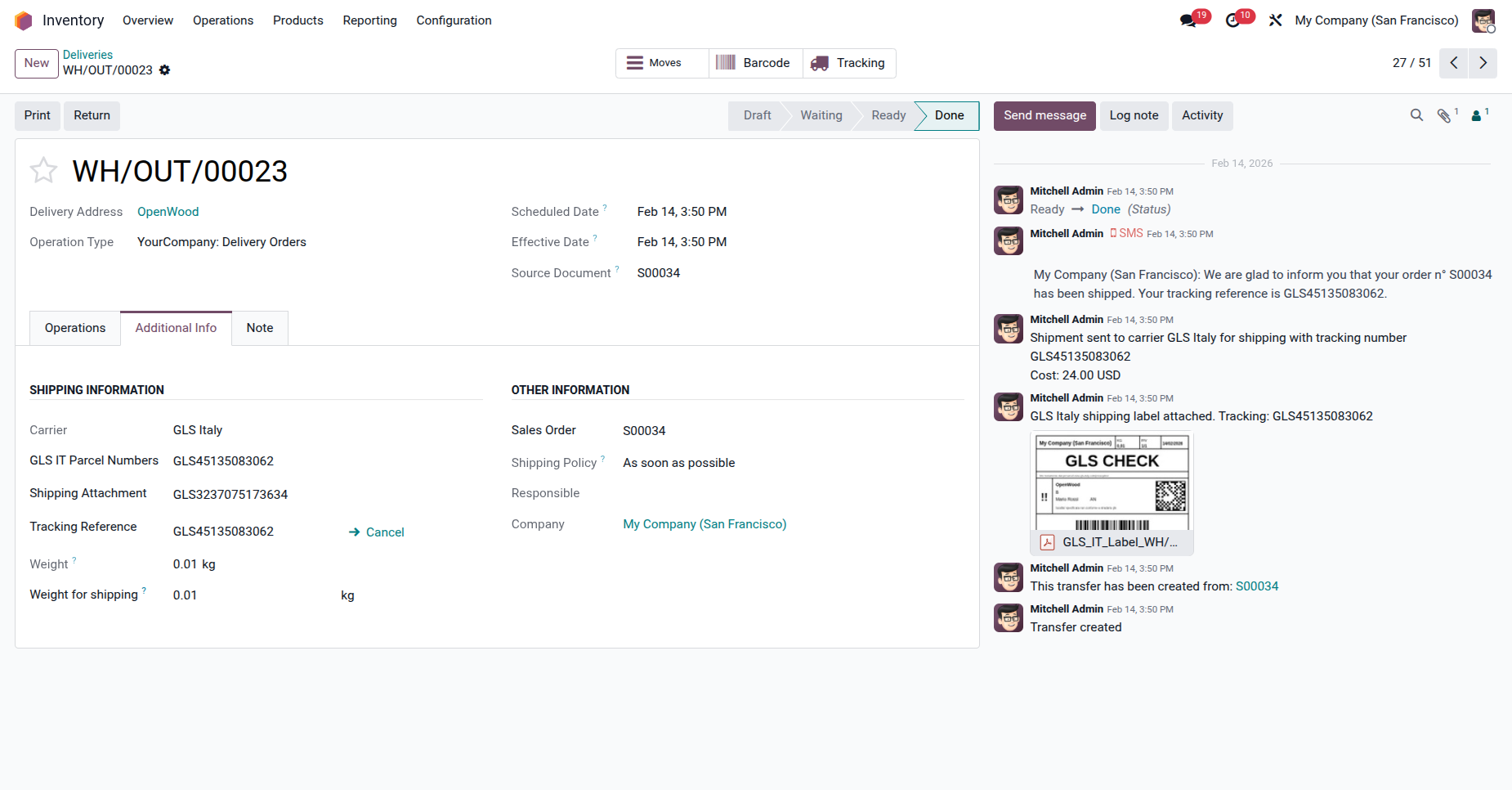
Task: Mark WH/OUT/00023 with the favorite star
Action: (43, 170)
